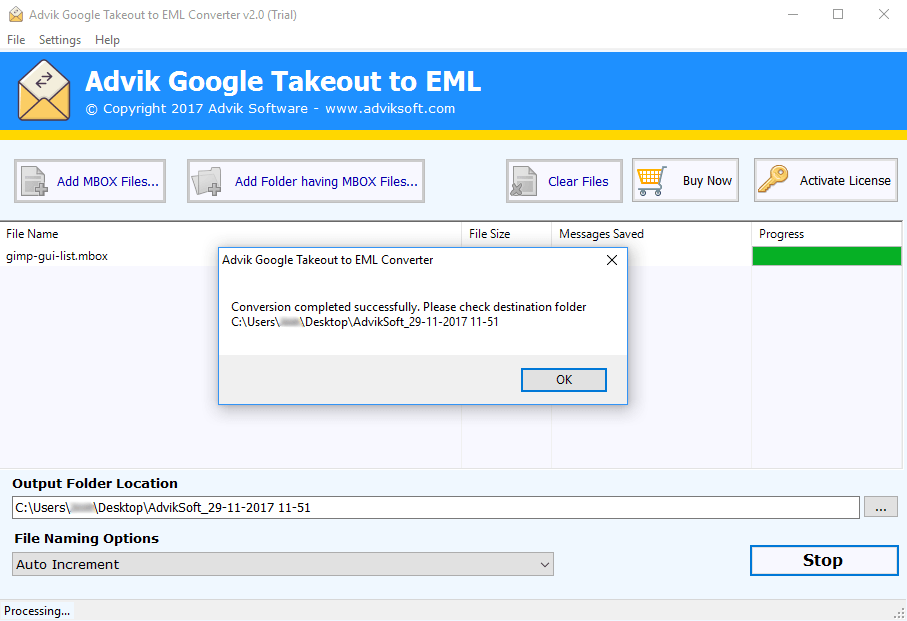Click the Clear Files label
907x621 pixels.
tap(578, 182)
